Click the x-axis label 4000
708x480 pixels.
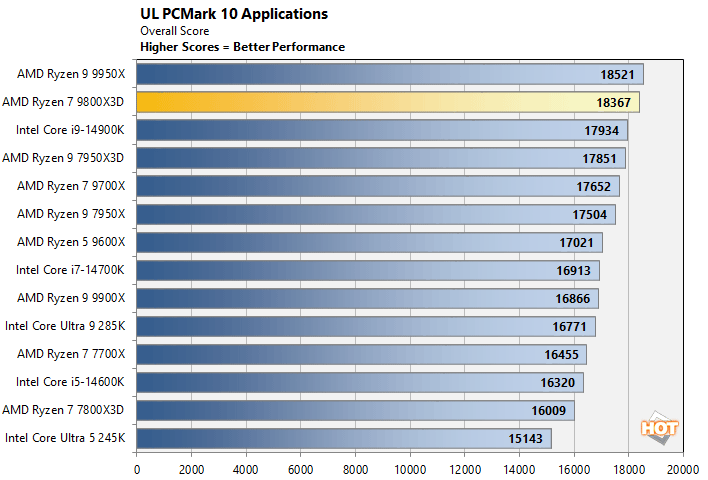tap(246, 470)
